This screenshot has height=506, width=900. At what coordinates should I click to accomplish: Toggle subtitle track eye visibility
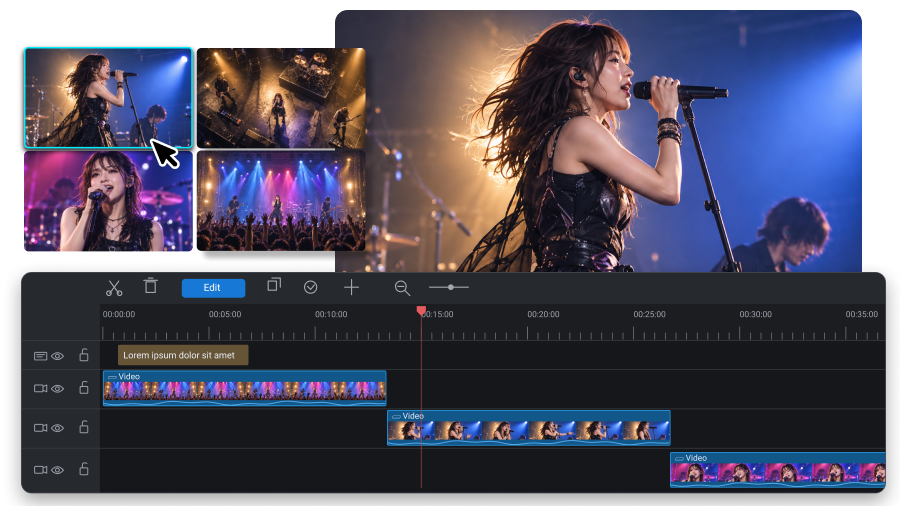57,356
